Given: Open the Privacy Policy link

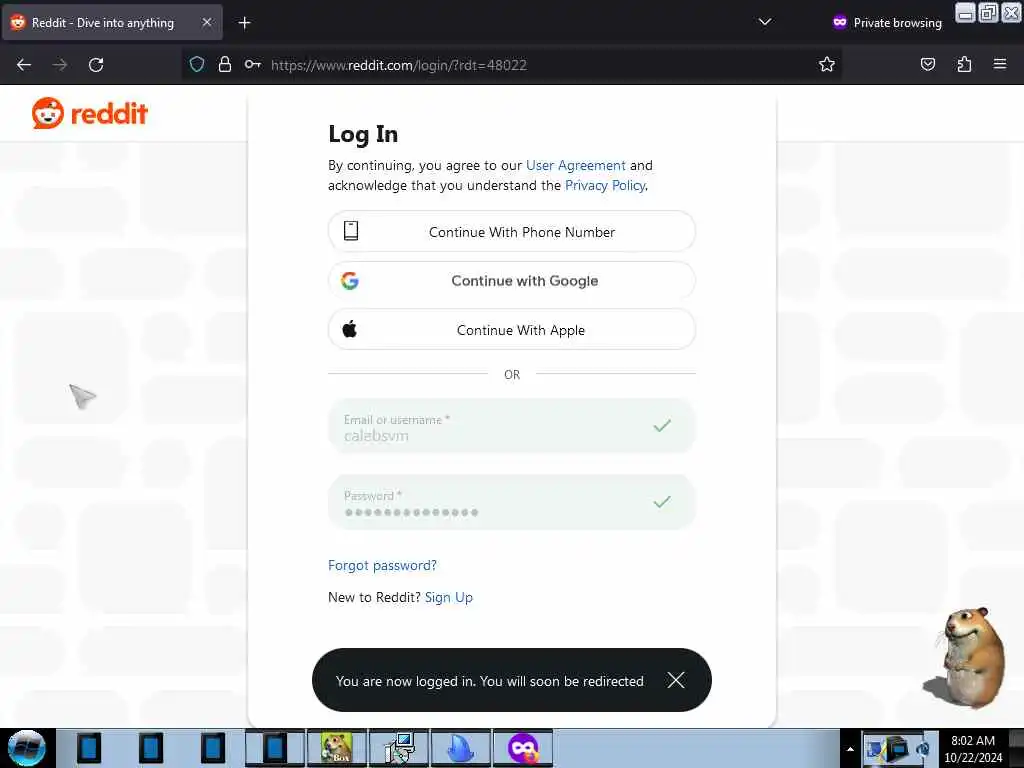Looking at the screenshot, I should (605, 185).
